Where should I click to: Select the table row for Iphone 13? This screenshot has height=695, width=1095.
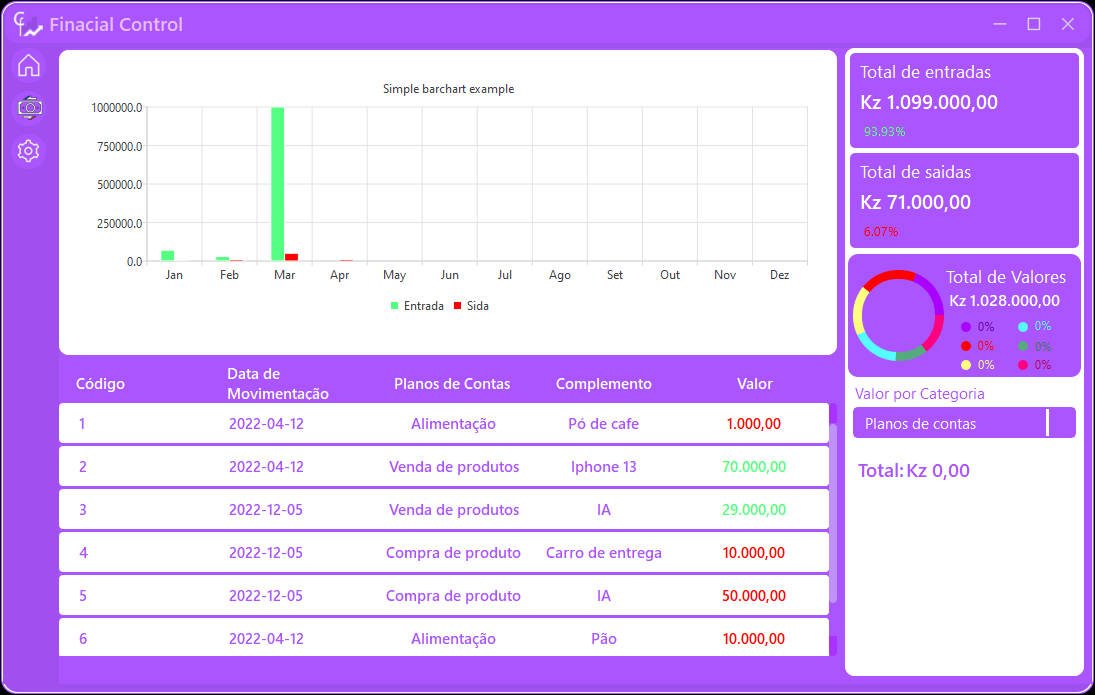(x=444, y=466)
